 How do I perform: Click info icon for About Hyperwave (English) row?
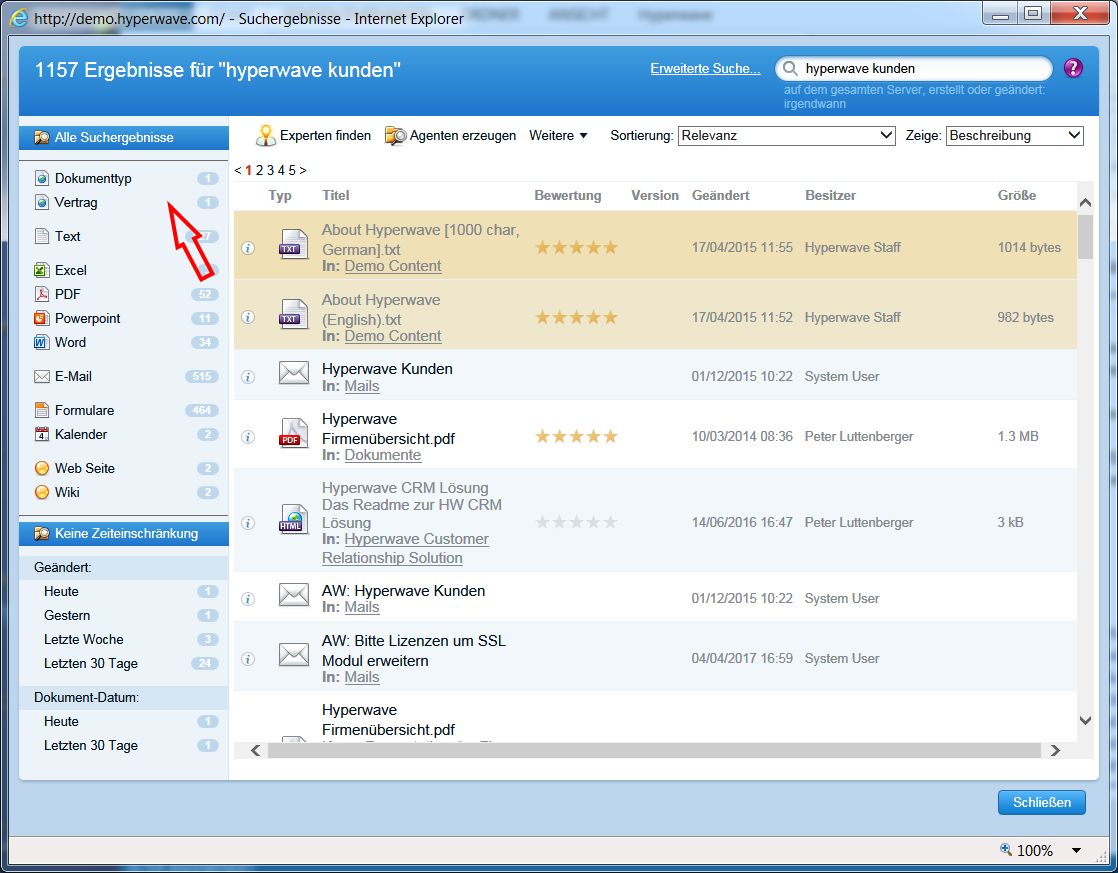click(248, 317)
